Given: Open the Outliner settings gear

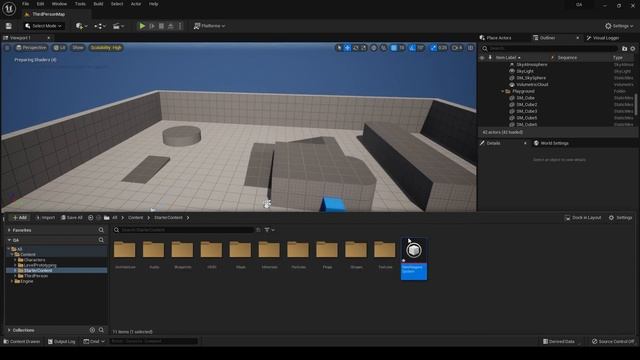Looking at the screenshot, I should (x=633, y=49).
